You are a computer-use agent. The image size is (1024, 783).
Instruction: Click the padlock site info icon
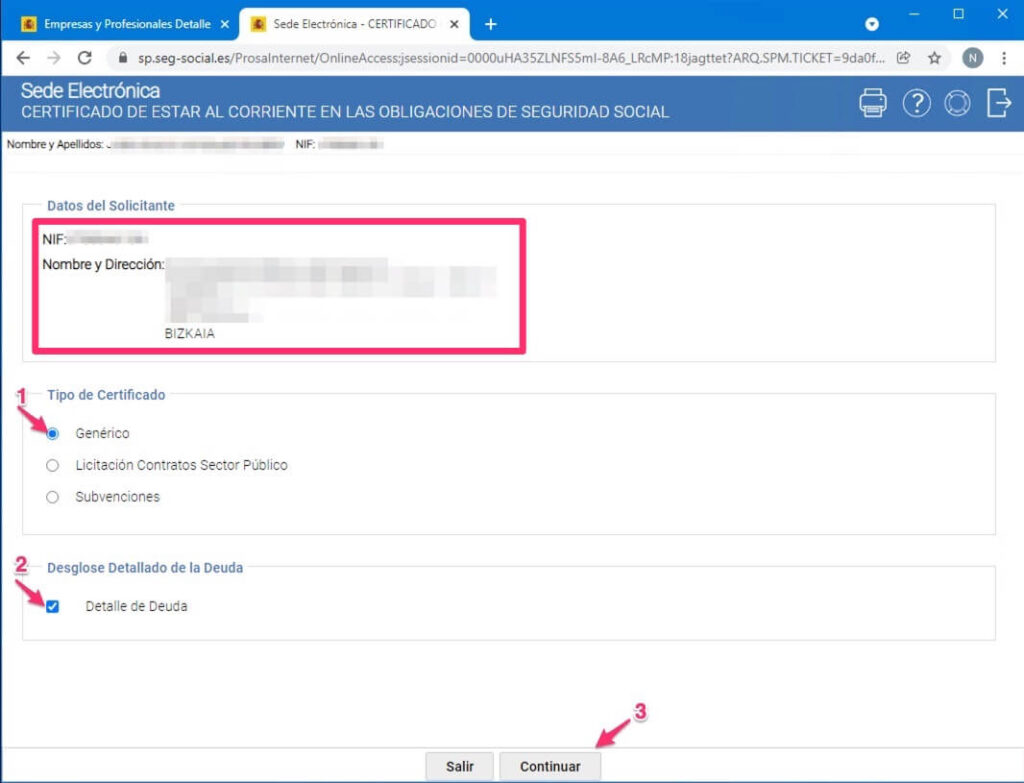(122, 58)
